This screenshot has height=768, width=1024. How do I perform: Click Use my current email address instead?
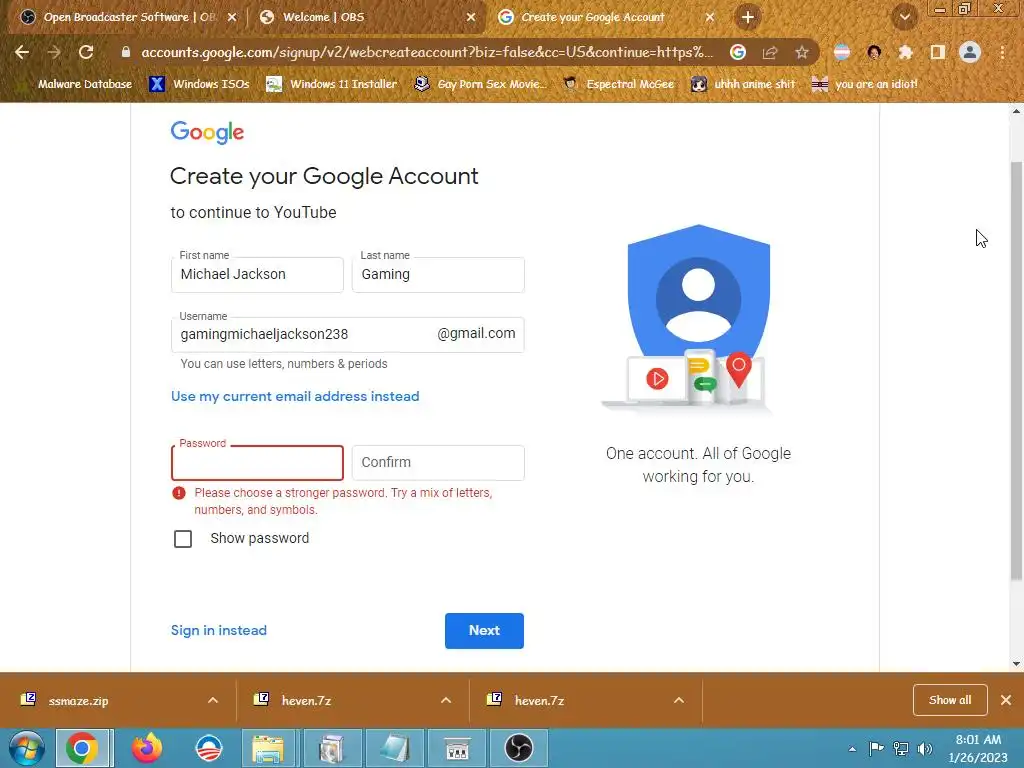295,396
